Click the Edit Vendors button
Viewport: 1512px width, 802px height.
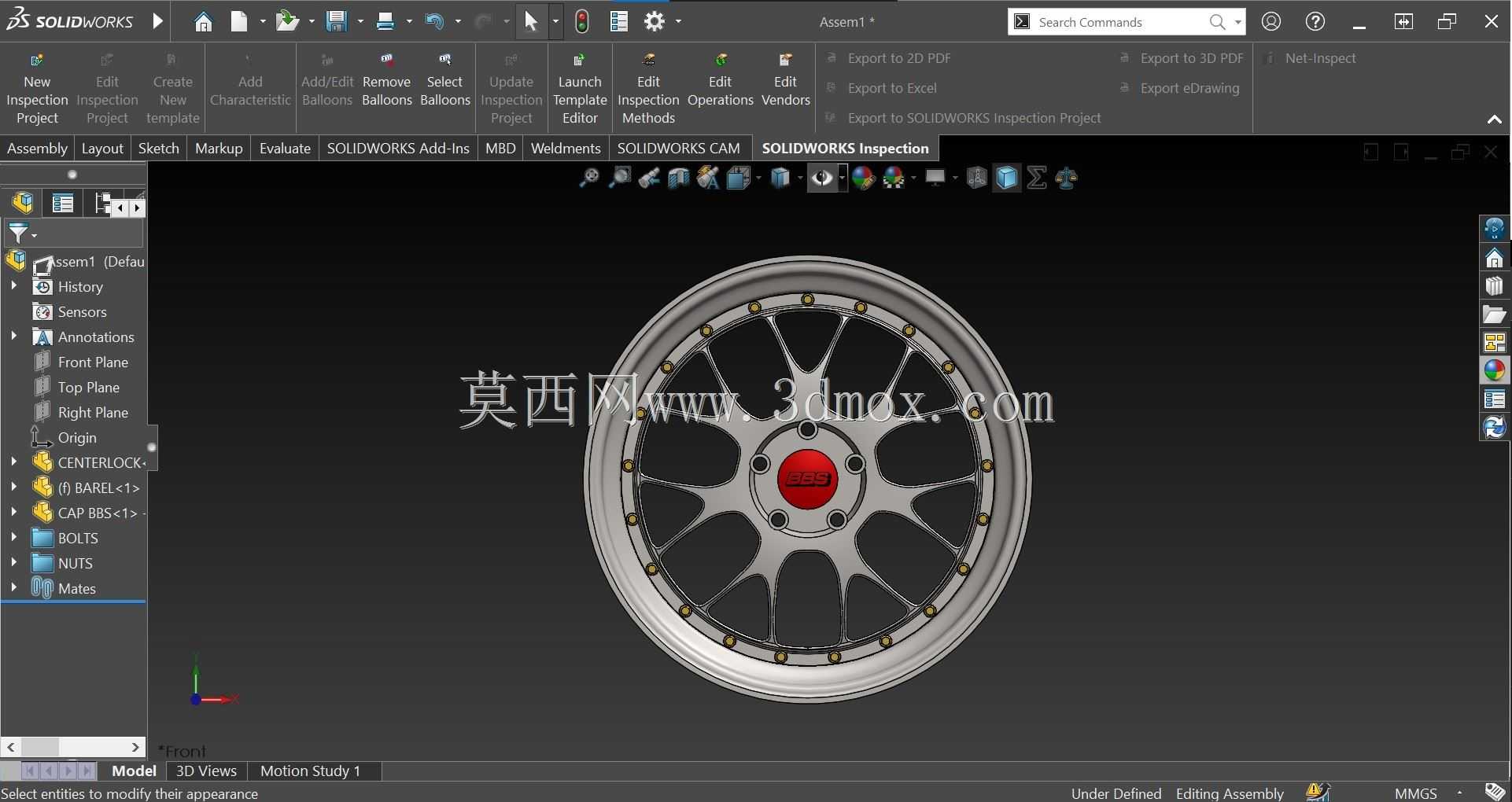coord(785,80)
